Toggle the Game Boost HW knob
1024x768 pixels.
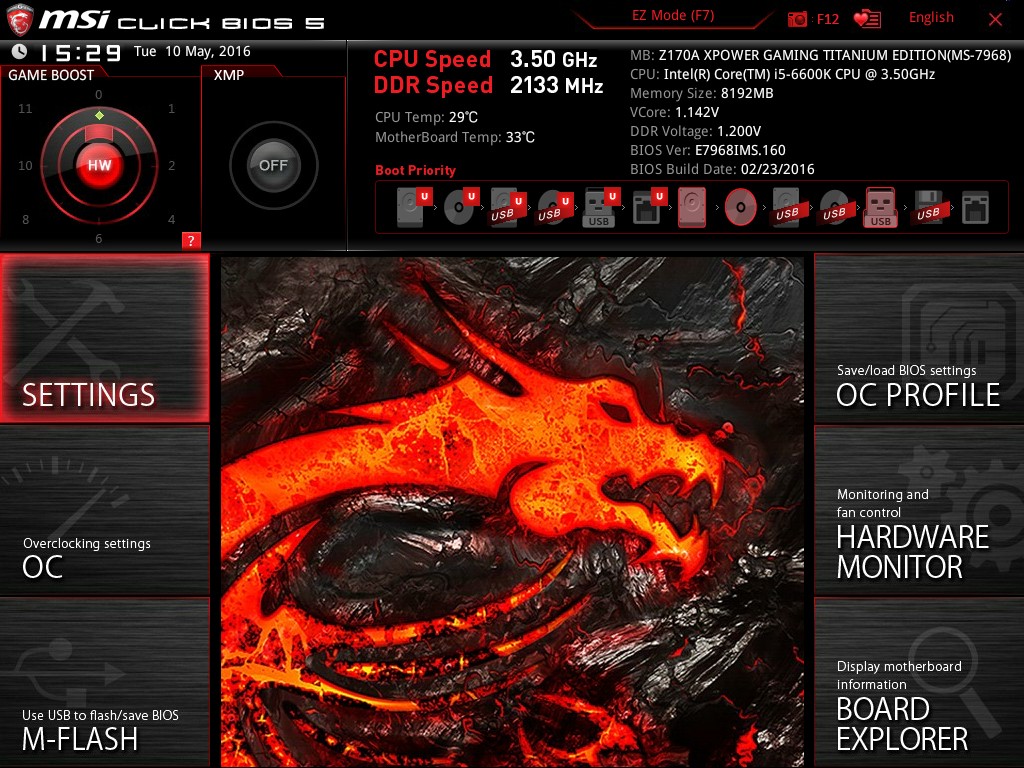(99, 165)
